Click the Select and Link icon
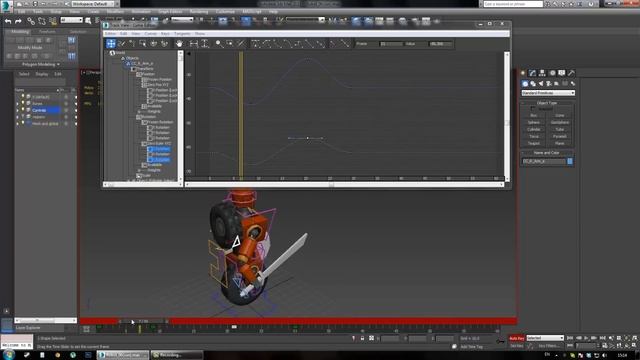This screenshot has width=640, height=360. point(31,21)
